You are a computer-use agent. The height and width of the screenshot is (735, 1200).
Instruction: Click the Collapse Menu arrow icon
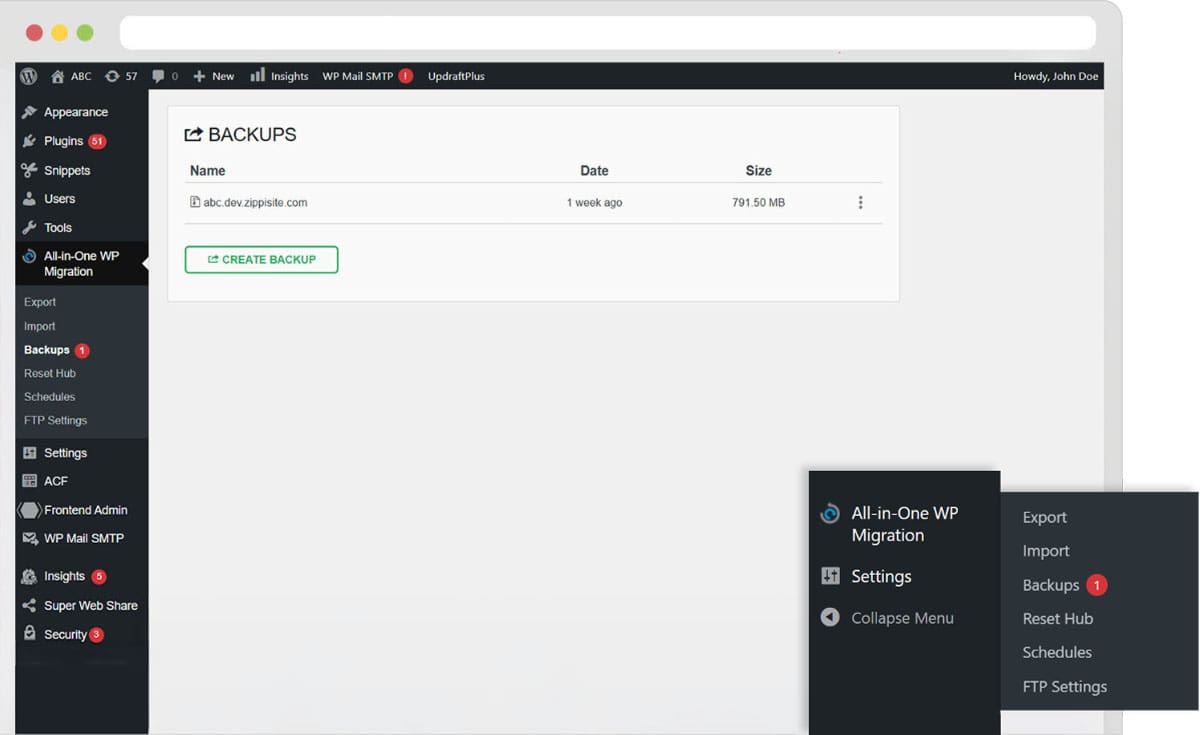[x=830, y=617]
